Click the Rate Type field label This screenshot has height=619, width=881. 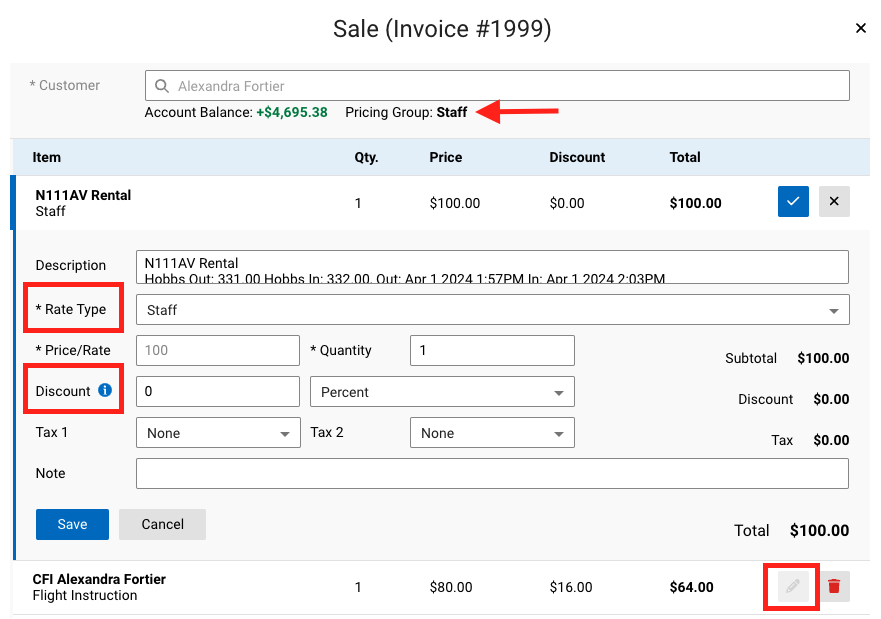(x=71, y=310)
